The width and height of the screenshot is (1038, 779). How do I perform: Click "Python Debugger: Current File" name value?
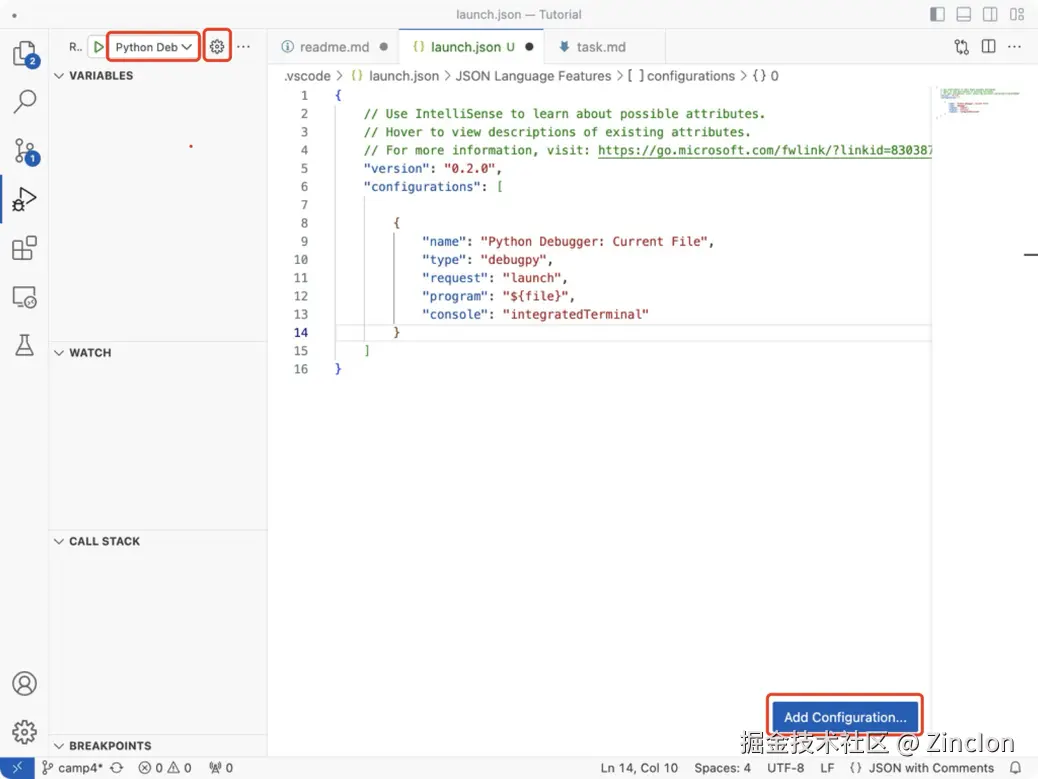[594, 242]
